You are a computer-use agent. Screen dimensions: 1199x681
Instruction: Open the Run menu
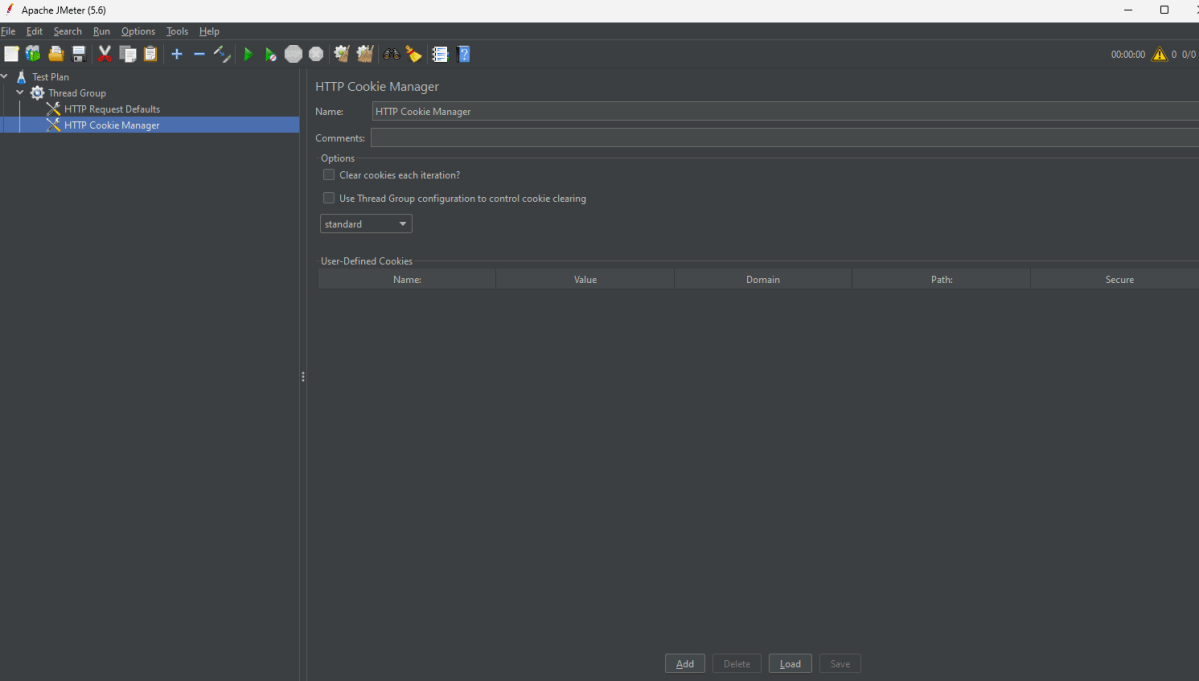[x=101, y=31]
